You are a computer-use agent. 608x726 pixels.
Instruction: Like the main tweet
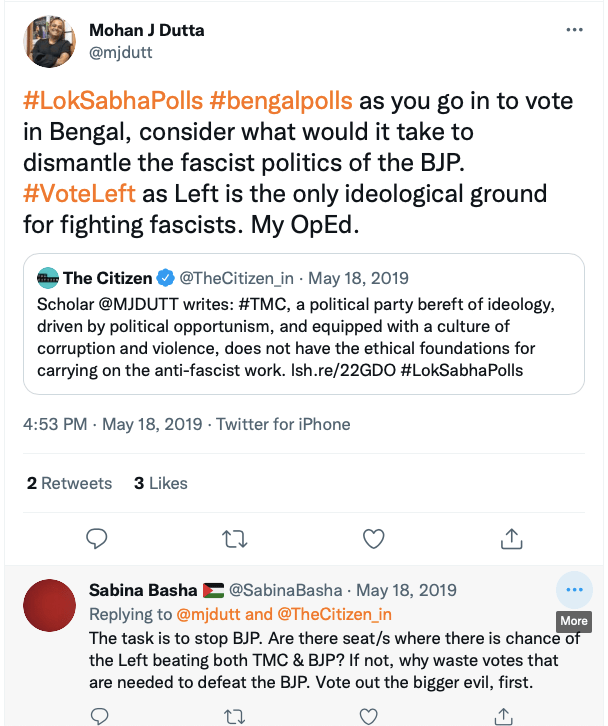pyautogui.click(x=373, y=538)
